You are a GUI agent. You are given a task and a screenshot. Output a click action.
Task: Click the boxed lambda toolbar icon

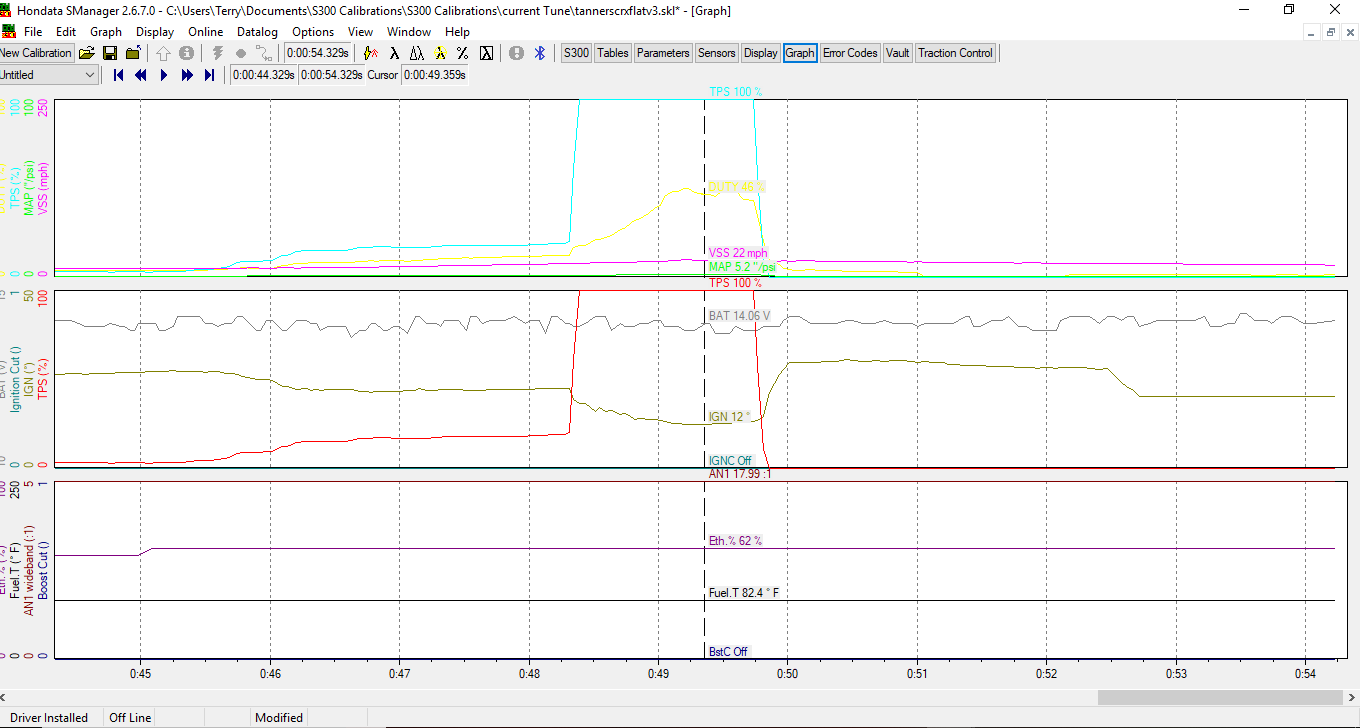[486, 53]
